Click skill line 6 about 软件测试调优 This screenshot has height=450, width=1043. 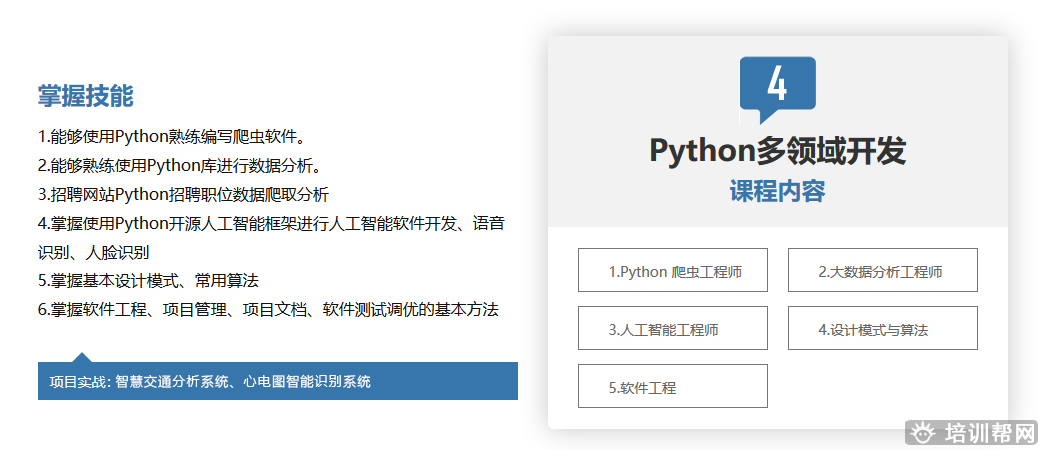tap(268, 310)
